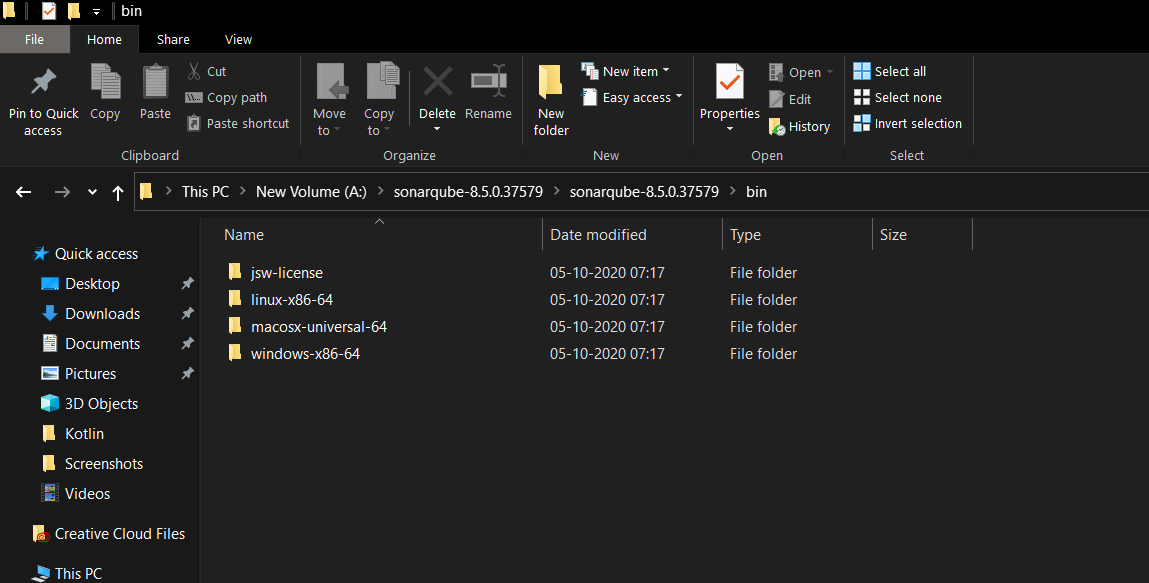Sort by the Name column header
1149x583 pixels.
pos(244,234)
